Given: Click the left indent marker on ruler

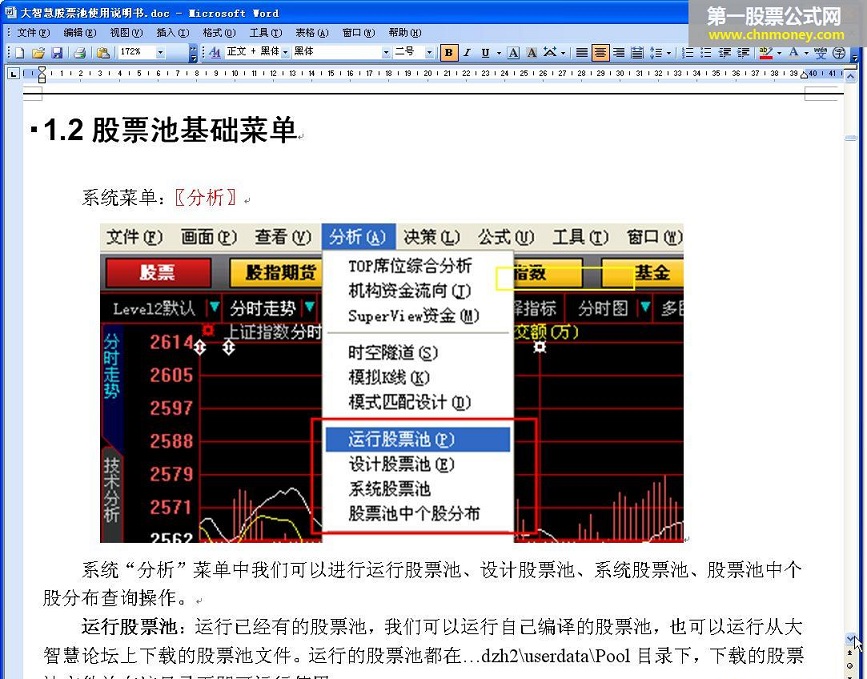Looking at the screenshot, I should pyautogui.click(x=42, y=74).
